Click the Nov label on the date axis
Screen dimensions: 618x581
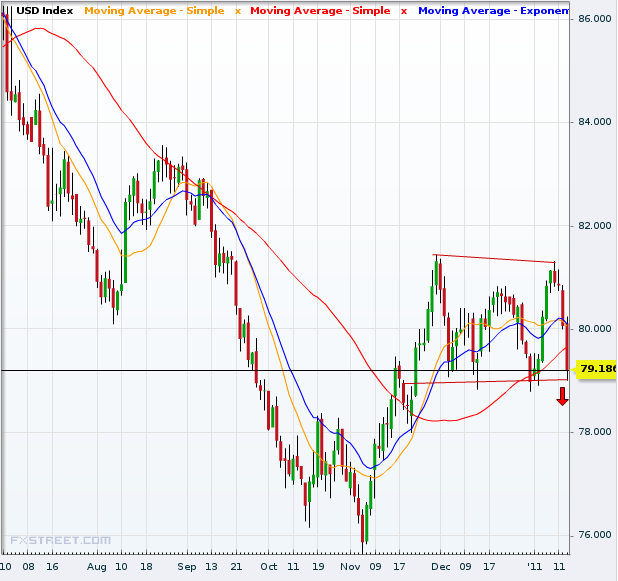click(350, 567)
